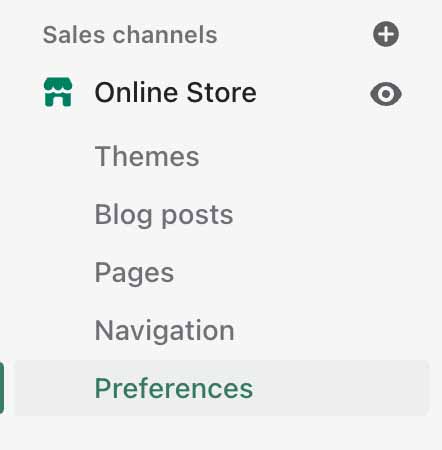Screen dimensions: 442x450
Task: Jump to the store Pages list
Action: 134,273
